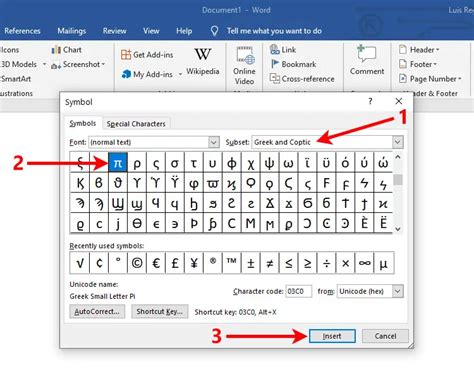
Task: Select the sigma symbol in grid
Action: click(174, 162)
